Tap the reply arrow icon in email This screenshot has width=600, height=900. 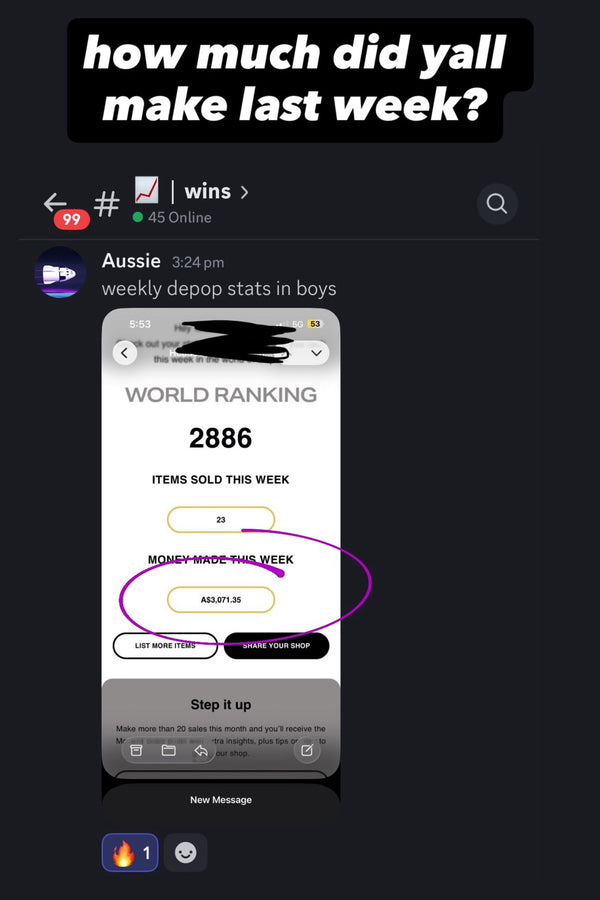click(x=201, y=750)
